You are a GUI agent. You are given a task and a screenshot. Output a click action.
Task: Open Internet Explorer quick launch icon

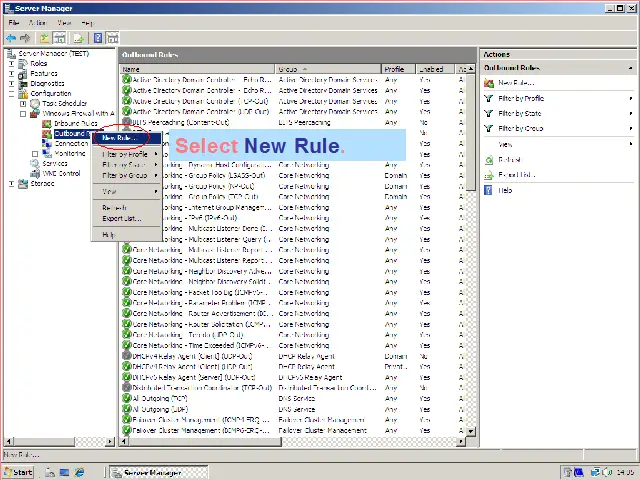point(79,472)
